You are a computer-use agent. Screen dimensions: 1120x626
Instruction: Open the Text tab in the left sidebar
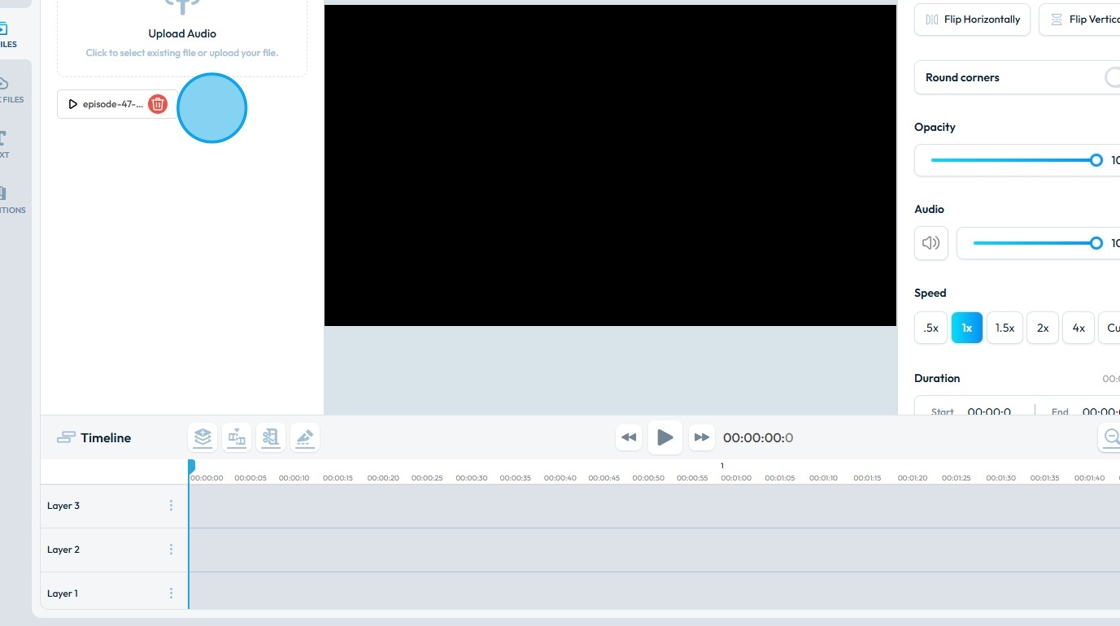click(x=4, y=144)
